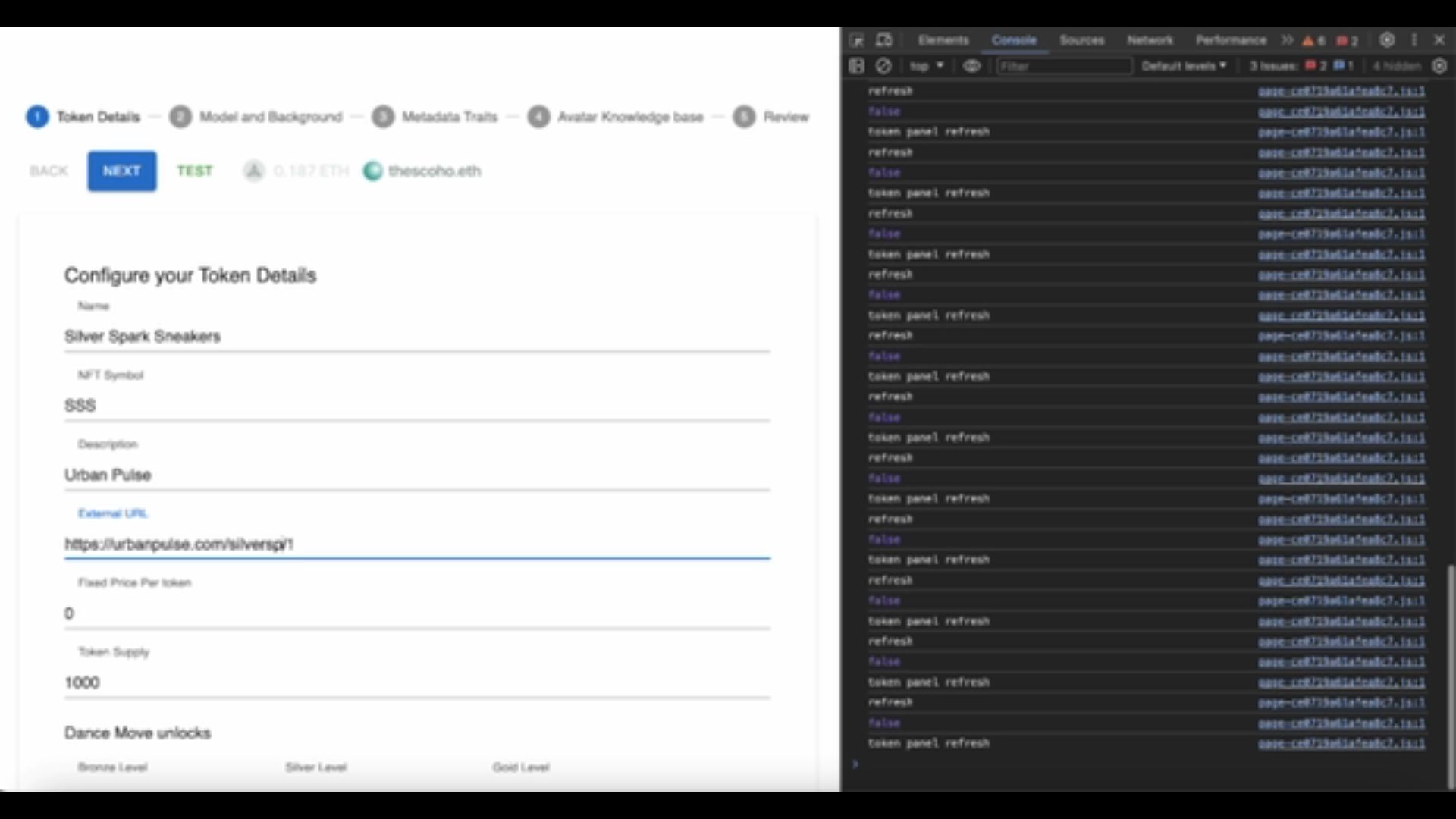Focus the Token Supply field with 1000

click(x=417, y=682)
